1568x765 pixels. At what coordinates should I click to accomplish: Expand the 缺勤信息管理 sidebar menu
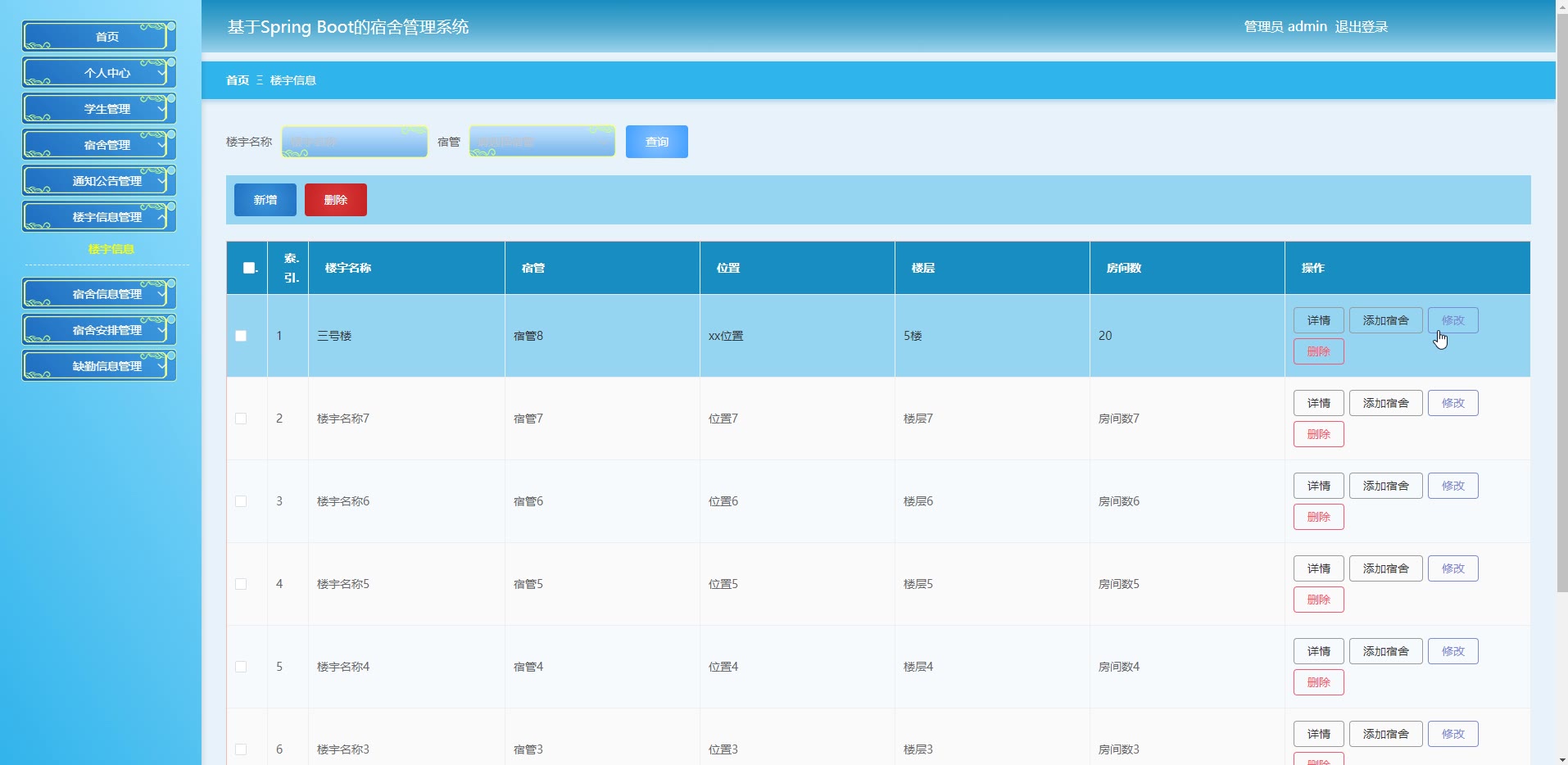click(x=99, y=366)
